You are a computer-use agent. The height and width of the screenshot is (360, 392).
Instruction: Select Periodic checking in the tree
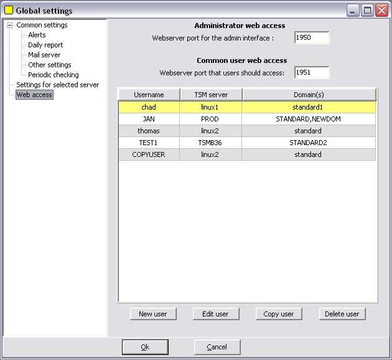click(x=53, y=75)
